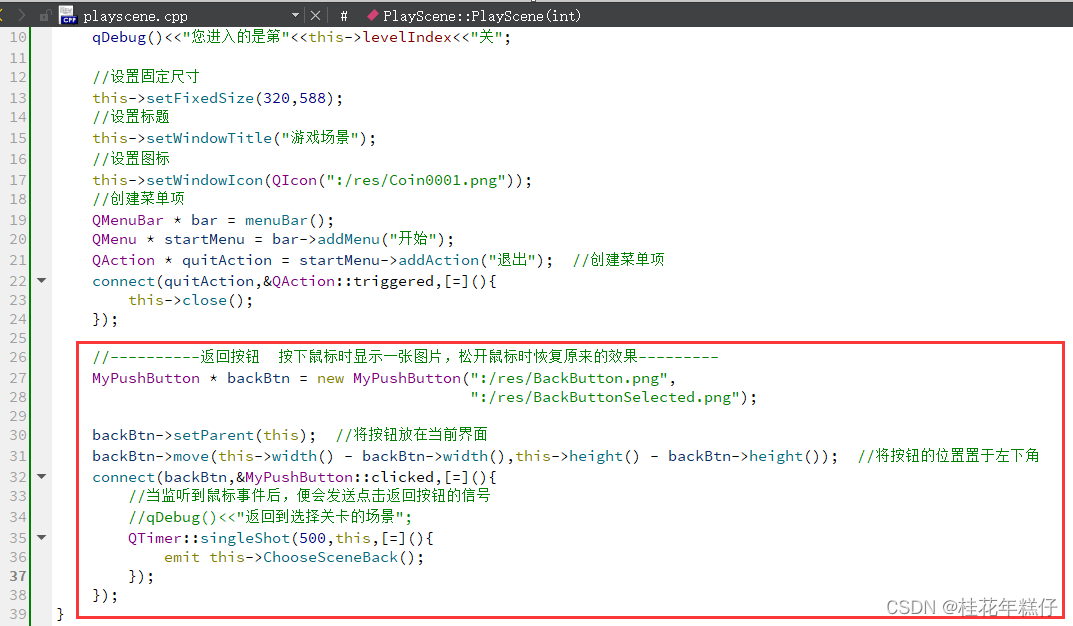
Task: Click QMenuBar type on line 19
Action: (x=128, y=220)
